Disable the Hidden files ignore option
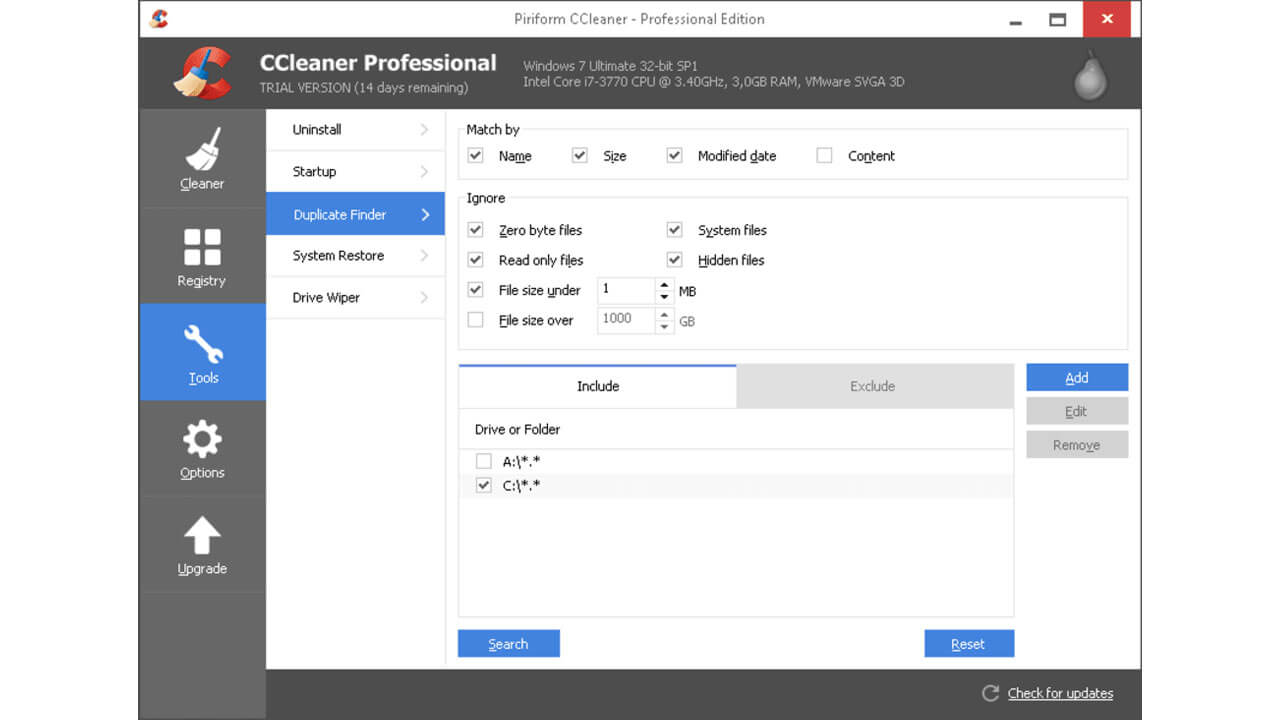This screenshot has width=1280, height=720. click(x=675, y=259)
